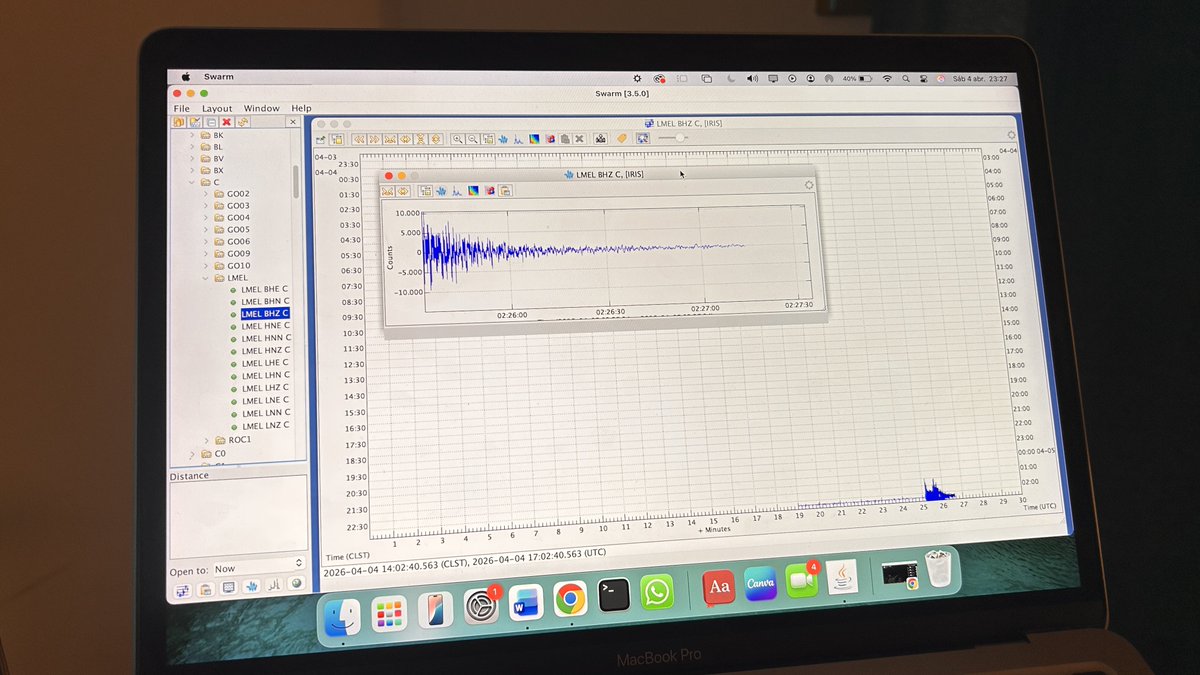1200x675 pixels.
Task: Click the red X remove source icon
Action: pyautogui.click(x=227, y=122)
